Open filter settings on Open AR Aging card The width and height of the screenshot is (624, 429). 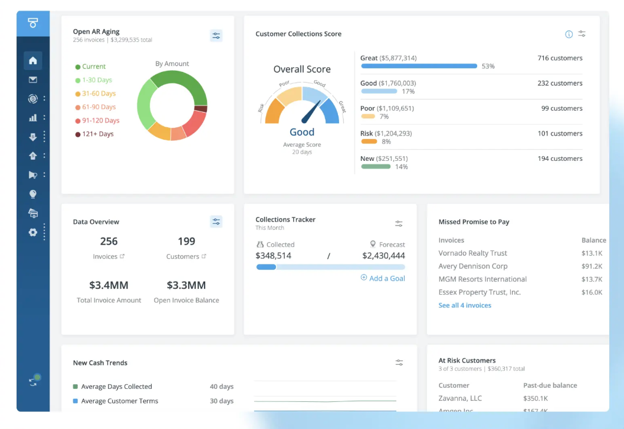click(x=216, y=36)
